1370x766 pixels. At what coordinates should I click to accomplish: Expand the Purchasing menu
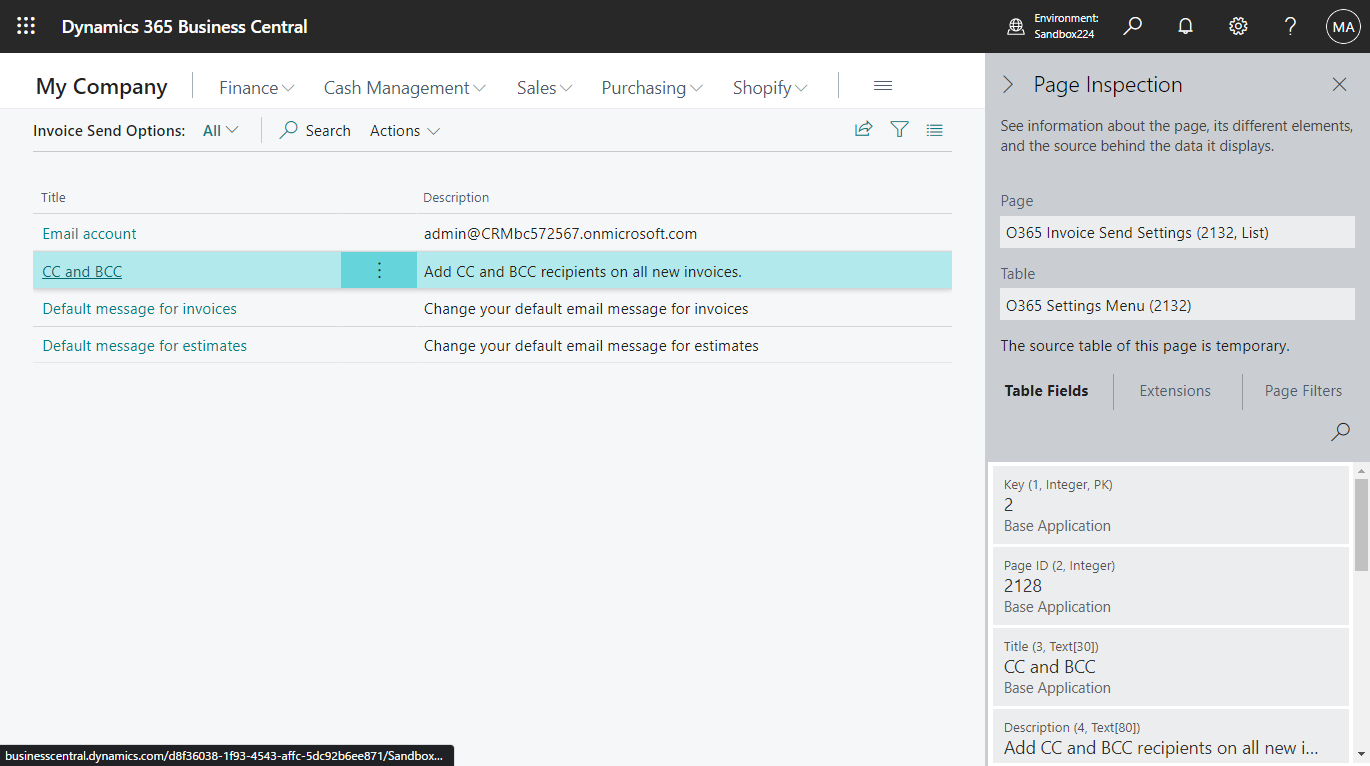point(651,87)
